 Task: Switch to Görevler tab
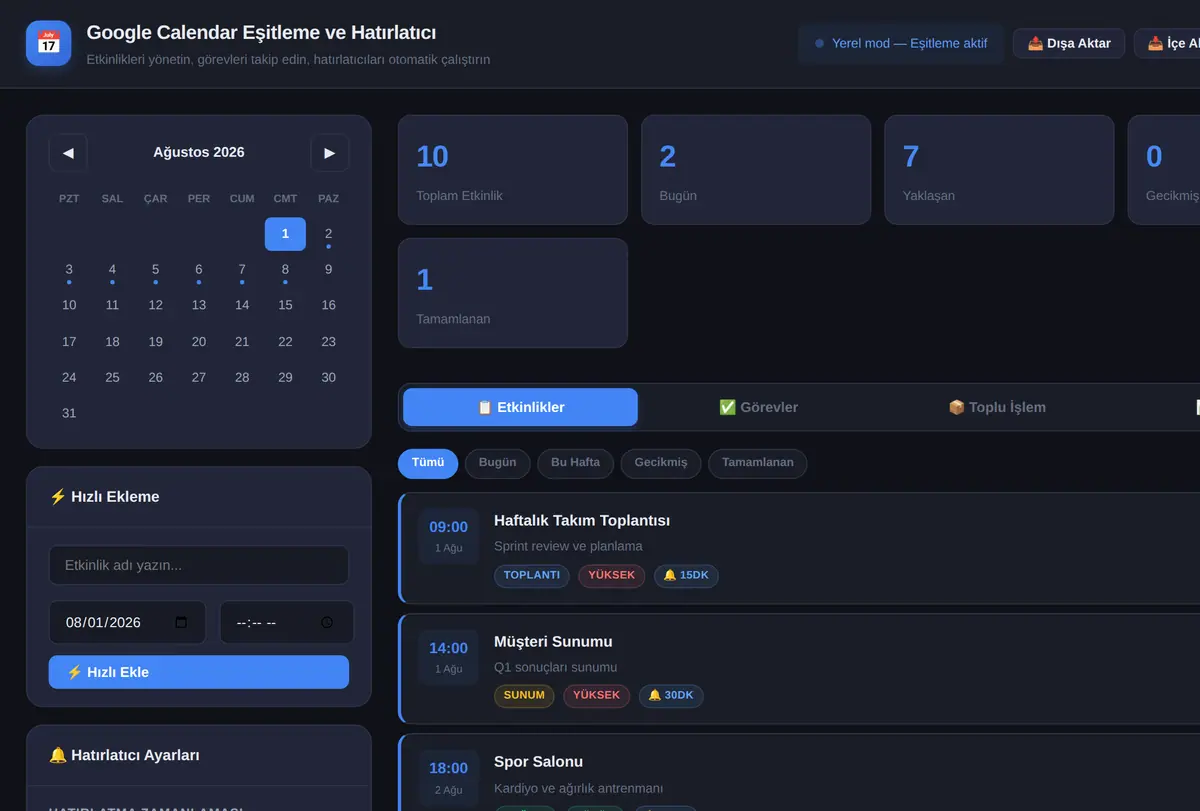(758, 407)
